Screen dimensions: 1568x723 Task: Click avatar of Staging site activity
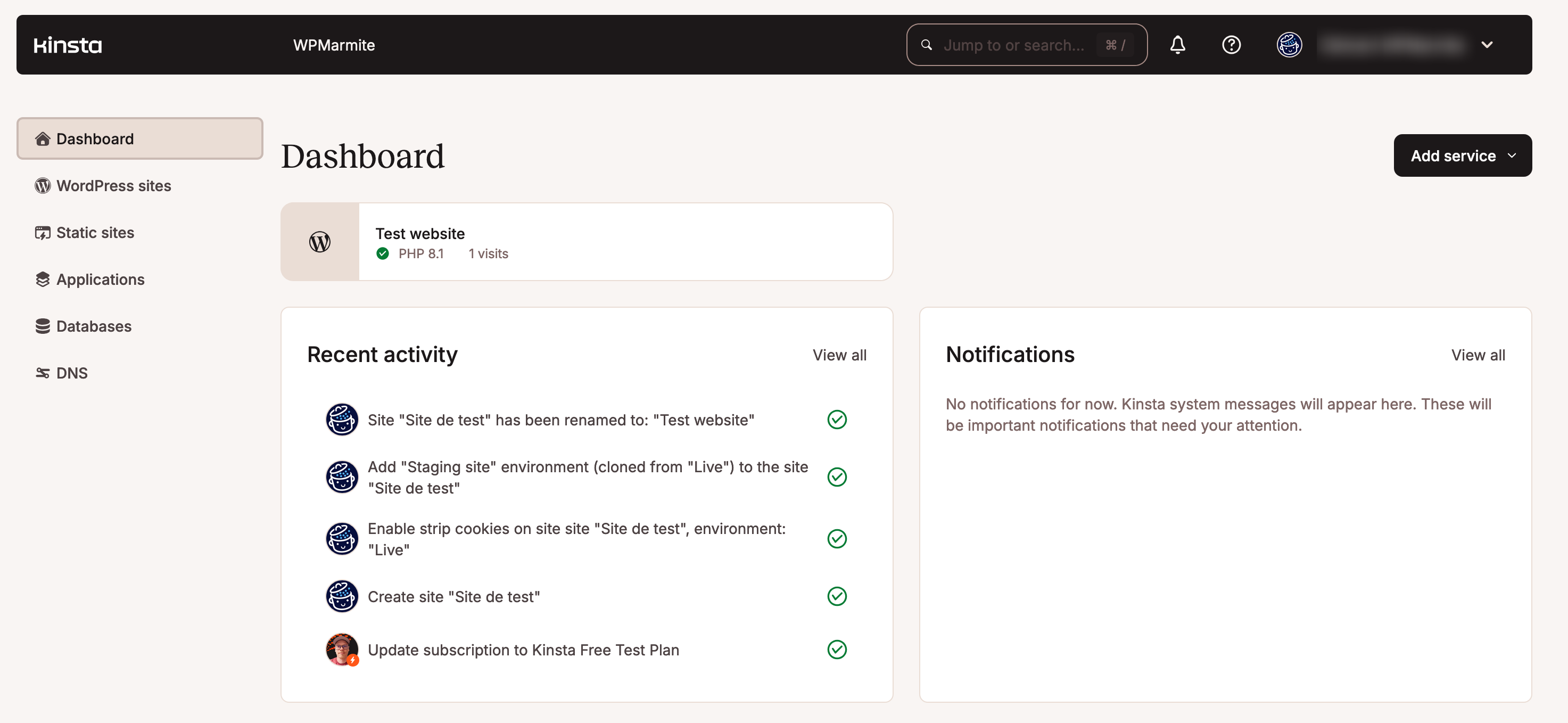tap(342, 477)
